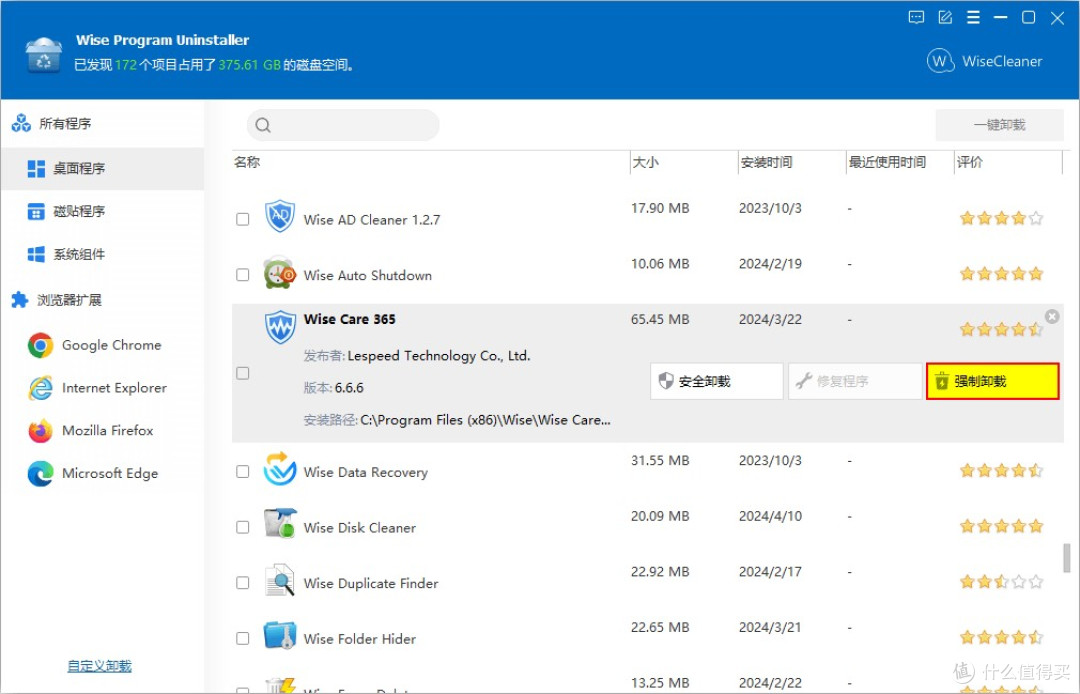Click the edit note icon in title bar

coord(945,18)
